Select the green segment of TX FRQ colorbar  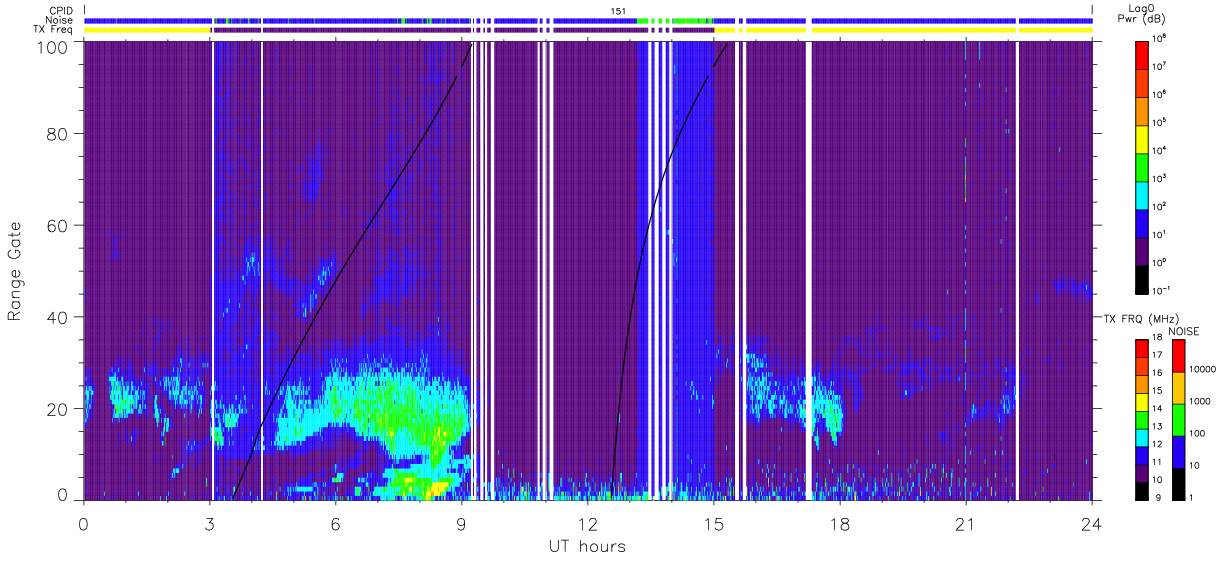[x=1141, y=419]
